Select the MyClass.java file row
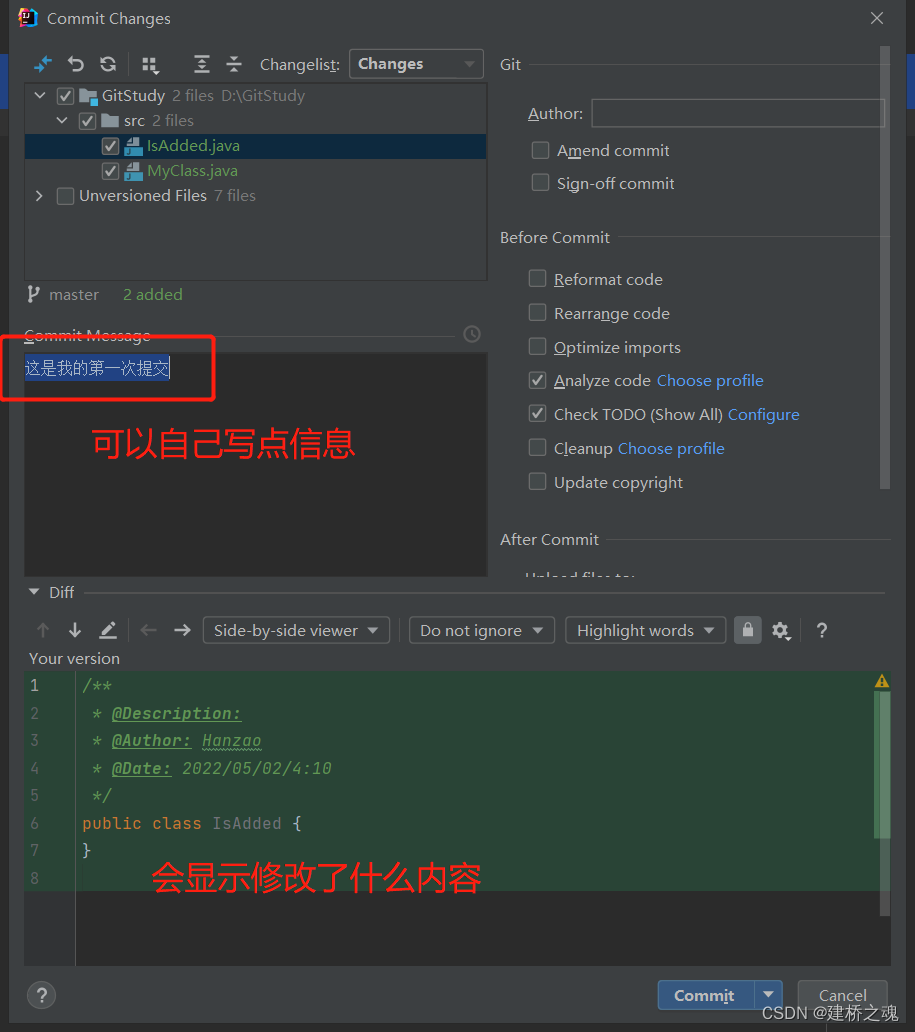Screen dimensions: 915x1032 255,171
